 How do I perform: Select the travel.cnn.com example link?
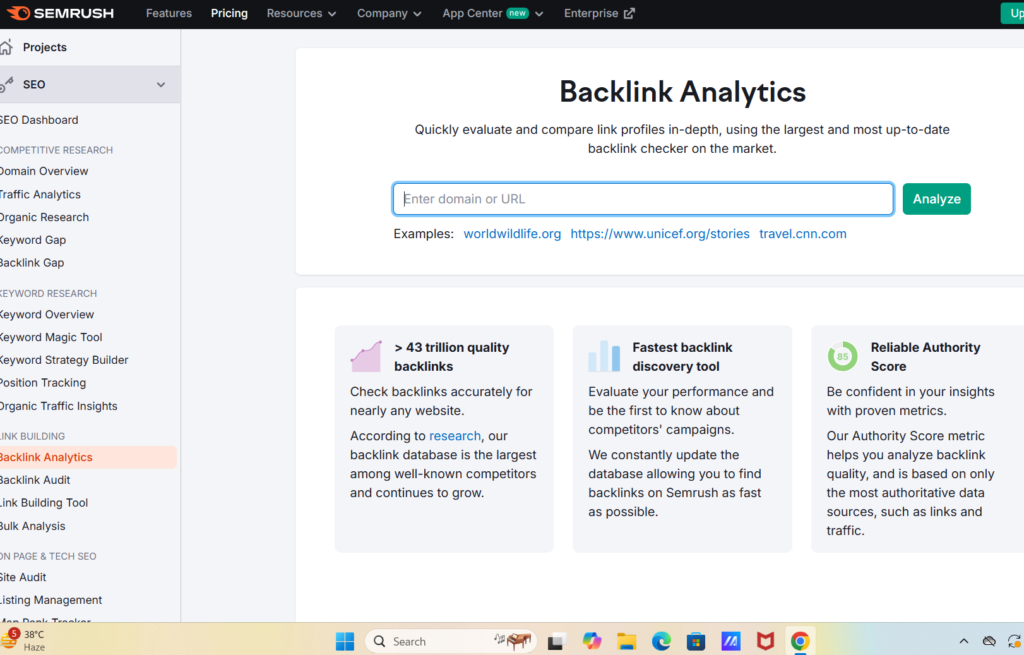pos(803,234)
